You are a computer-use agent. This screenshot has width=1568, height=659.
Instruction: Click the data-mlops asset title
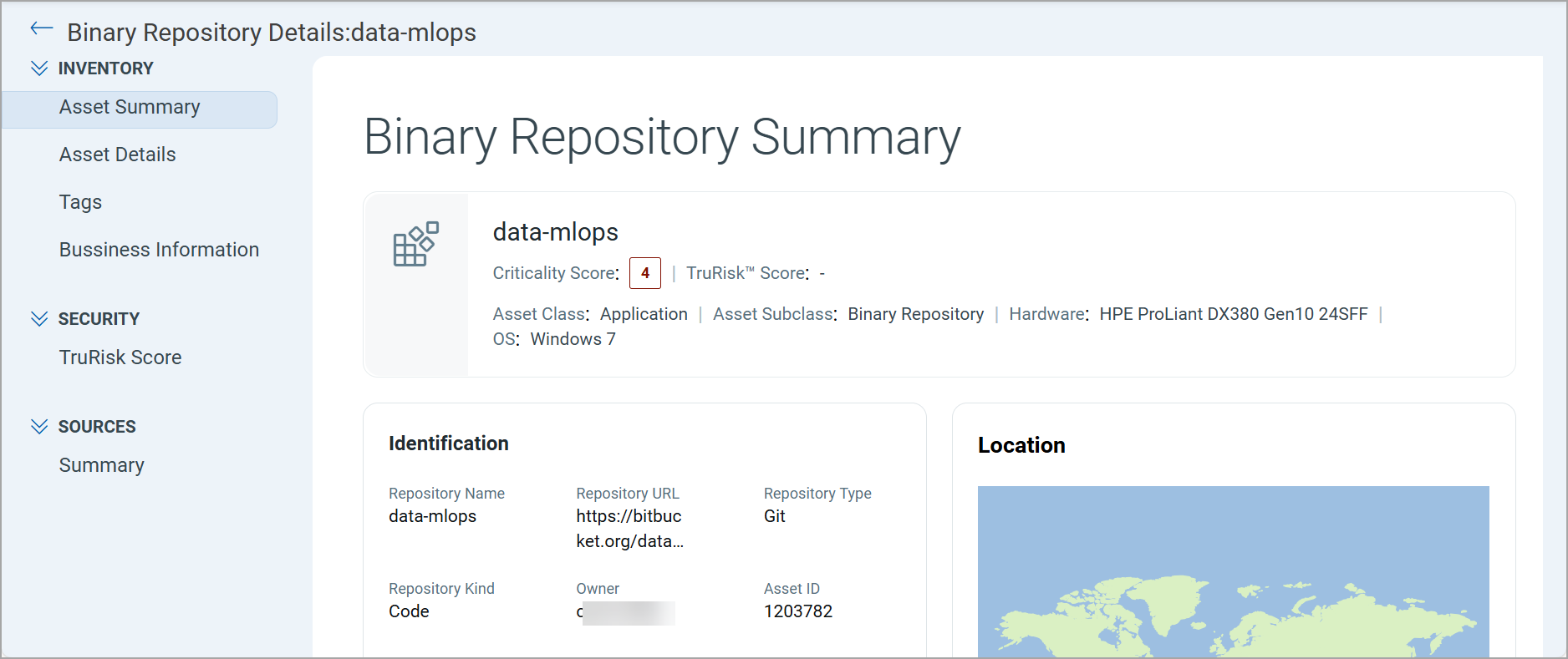tap(555, 232)
